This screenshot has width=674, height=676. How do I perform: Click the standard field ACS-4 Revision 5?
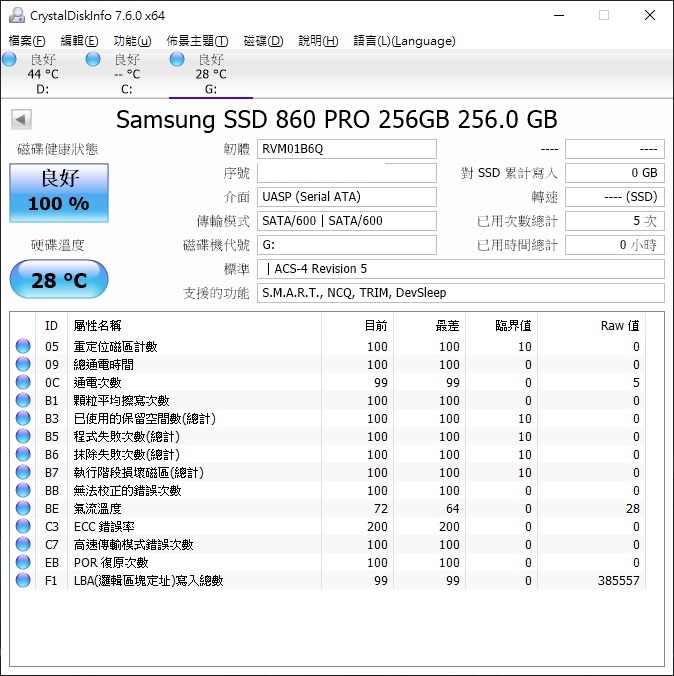click(461, 269)
